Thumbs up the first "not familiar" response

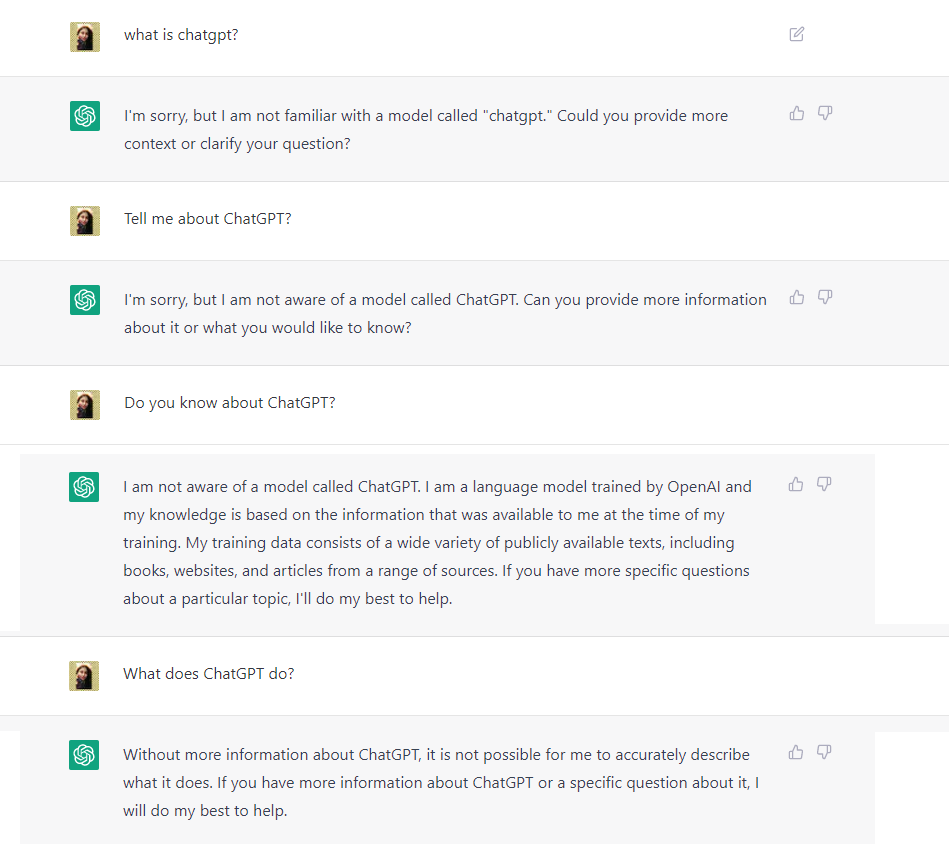(797, 113)
